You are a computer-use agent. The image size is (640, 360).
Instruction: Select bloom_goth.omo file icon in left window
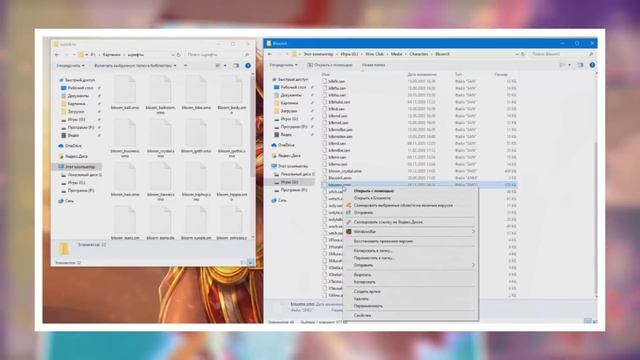196,133
